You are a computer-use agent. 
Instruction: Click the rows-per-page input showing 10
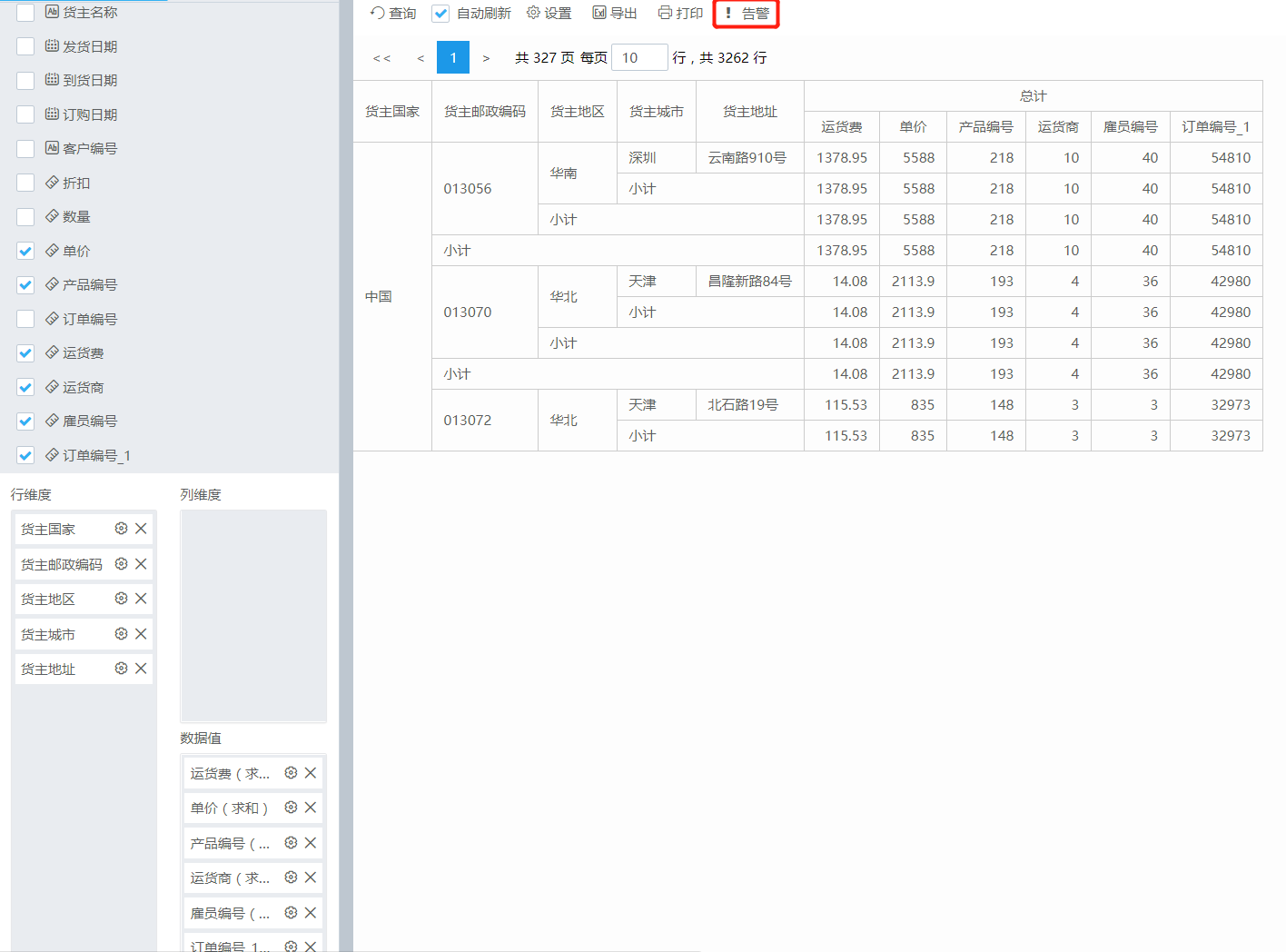click(639, 57)
